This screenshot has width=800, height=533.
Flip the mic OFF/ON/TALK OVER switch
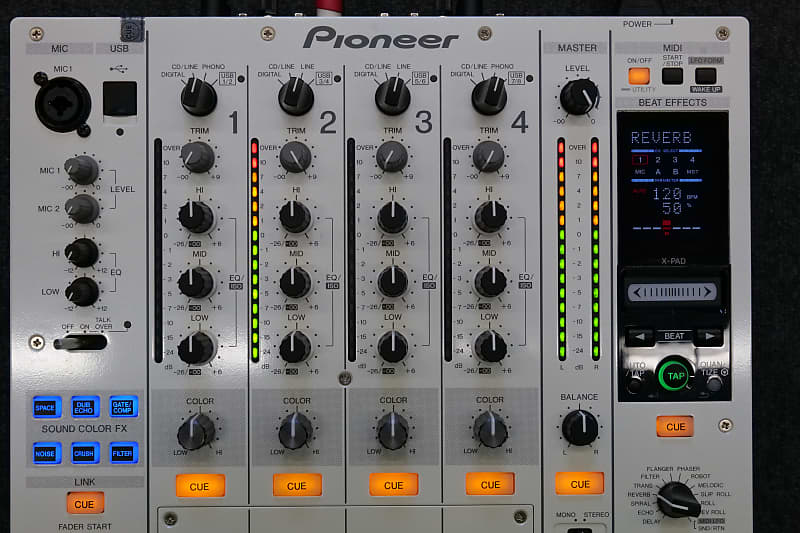point(80,342)
